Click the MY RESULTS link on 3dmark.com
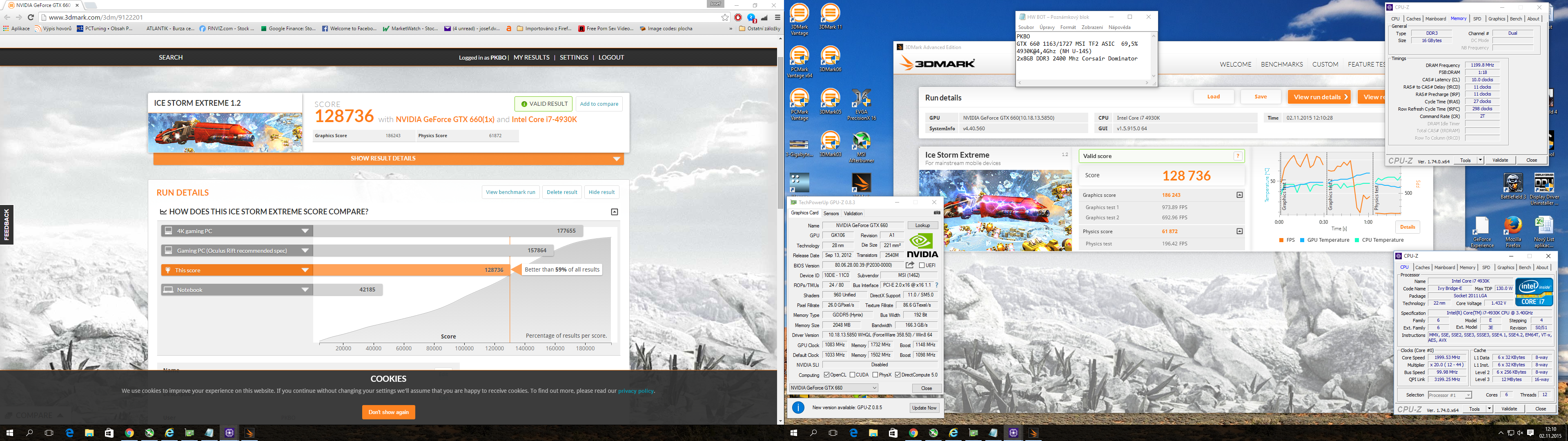Screen dimensions: 1568x441 tap(531, 57)
